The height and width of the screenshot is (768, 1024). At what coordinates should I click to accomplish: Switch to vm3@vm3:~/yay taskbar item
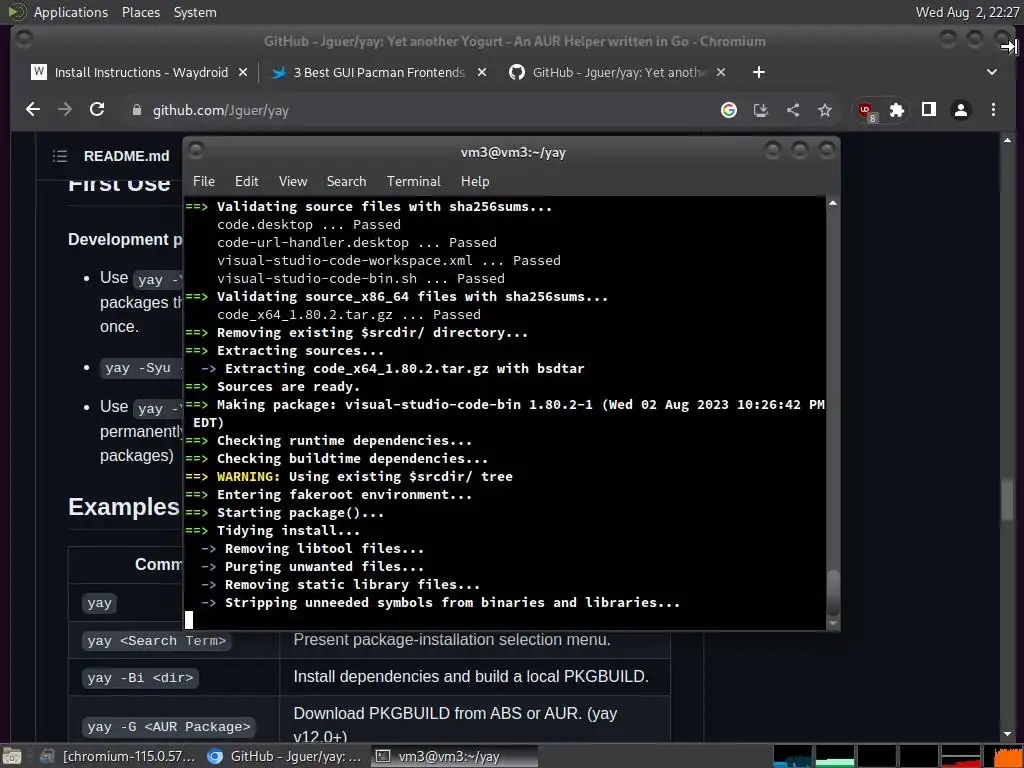tap(453, 756)
